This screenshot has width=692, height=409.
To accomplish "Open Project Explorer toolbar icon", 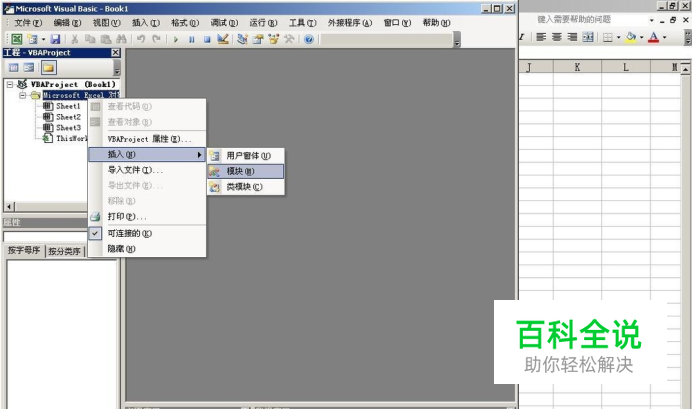I will click(242, 39).
